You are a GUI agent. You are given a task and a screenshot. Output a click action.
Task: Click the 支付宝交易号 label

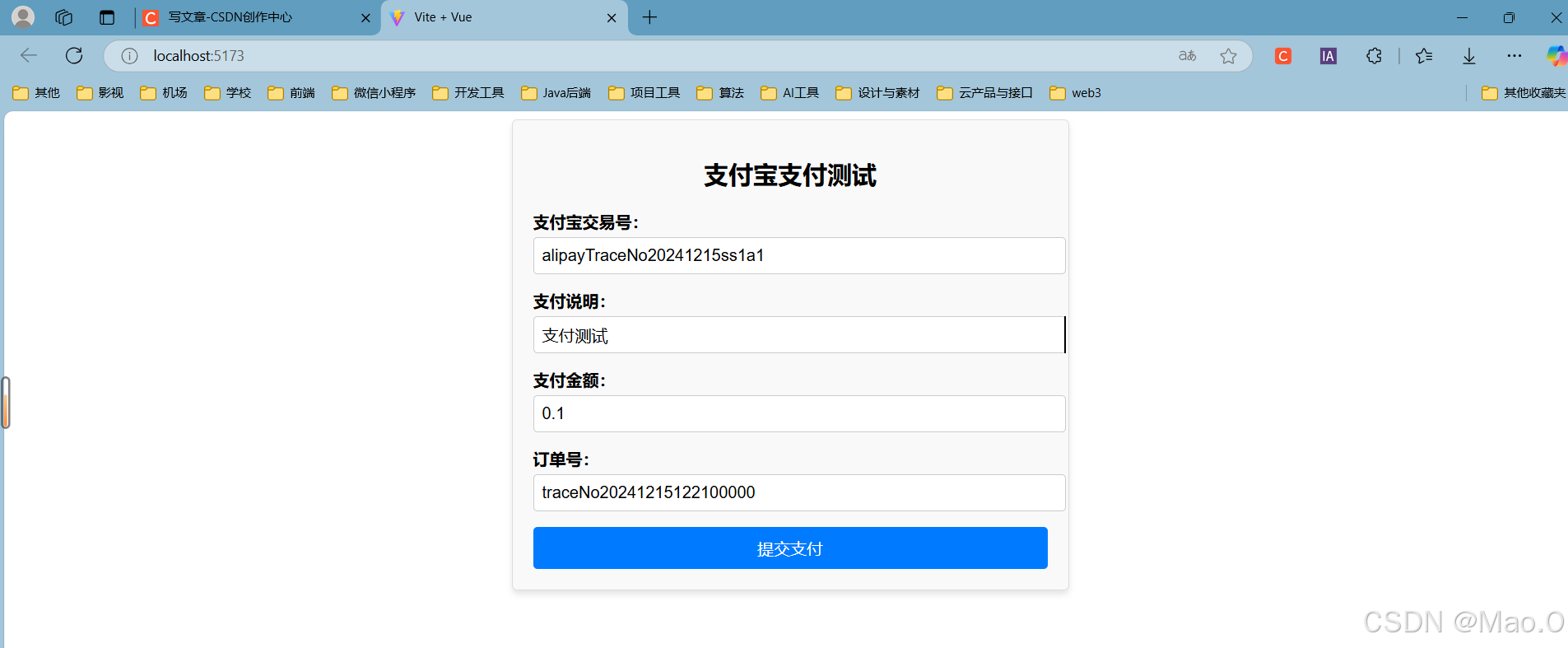586,222
